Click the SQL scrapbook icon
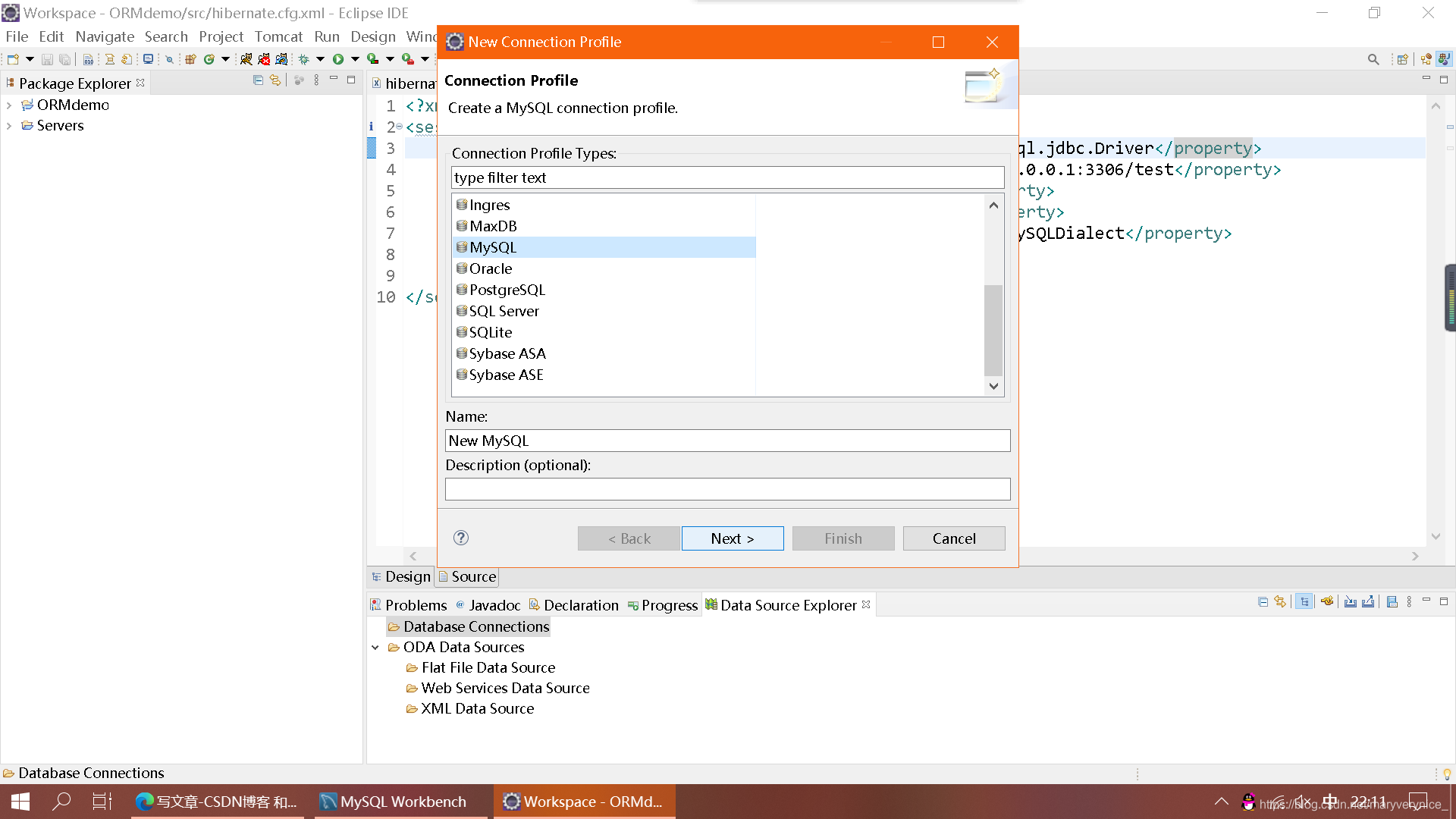Screen dimensions: 1456x819 [1392, 602]
